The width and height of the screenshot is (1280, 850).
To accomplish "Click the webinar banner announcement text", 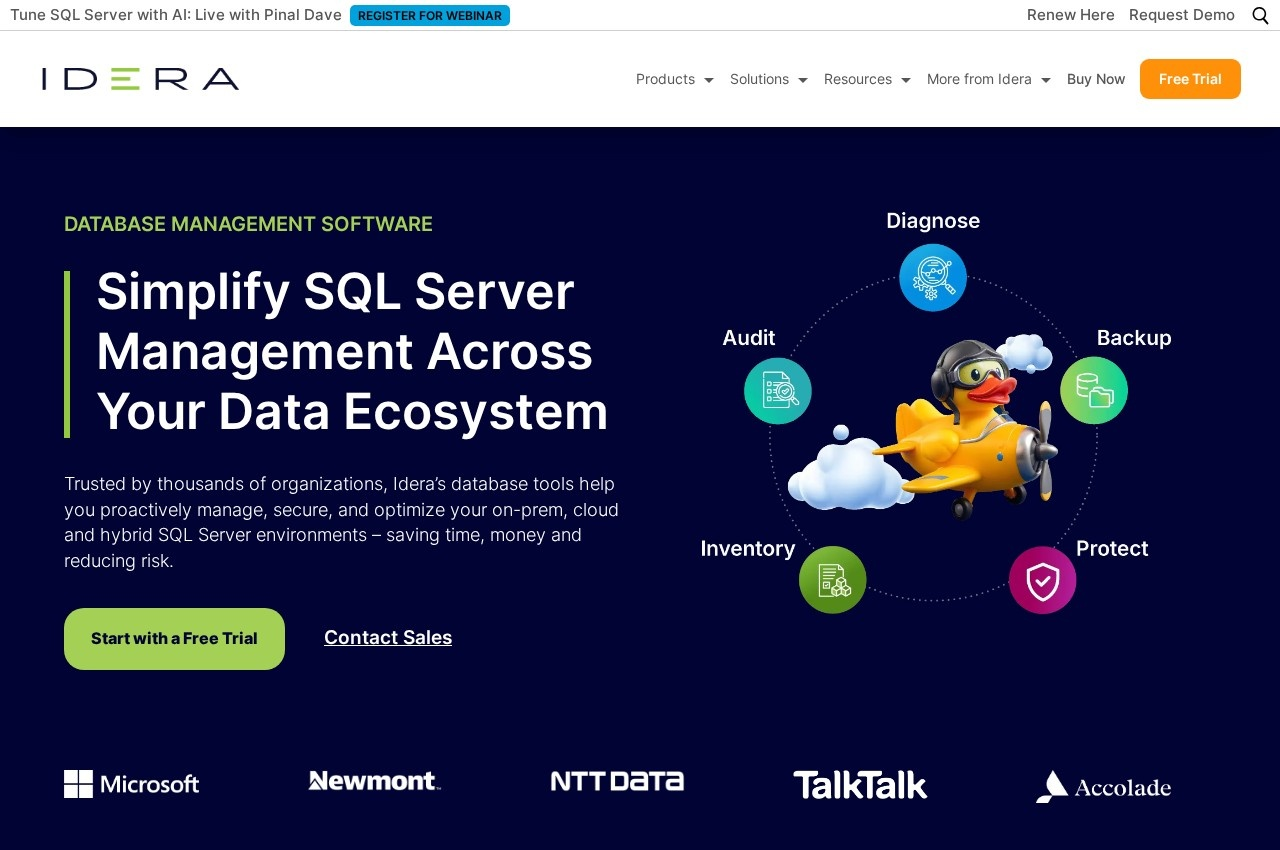I will pyautogui.click(x=176, y=15).
